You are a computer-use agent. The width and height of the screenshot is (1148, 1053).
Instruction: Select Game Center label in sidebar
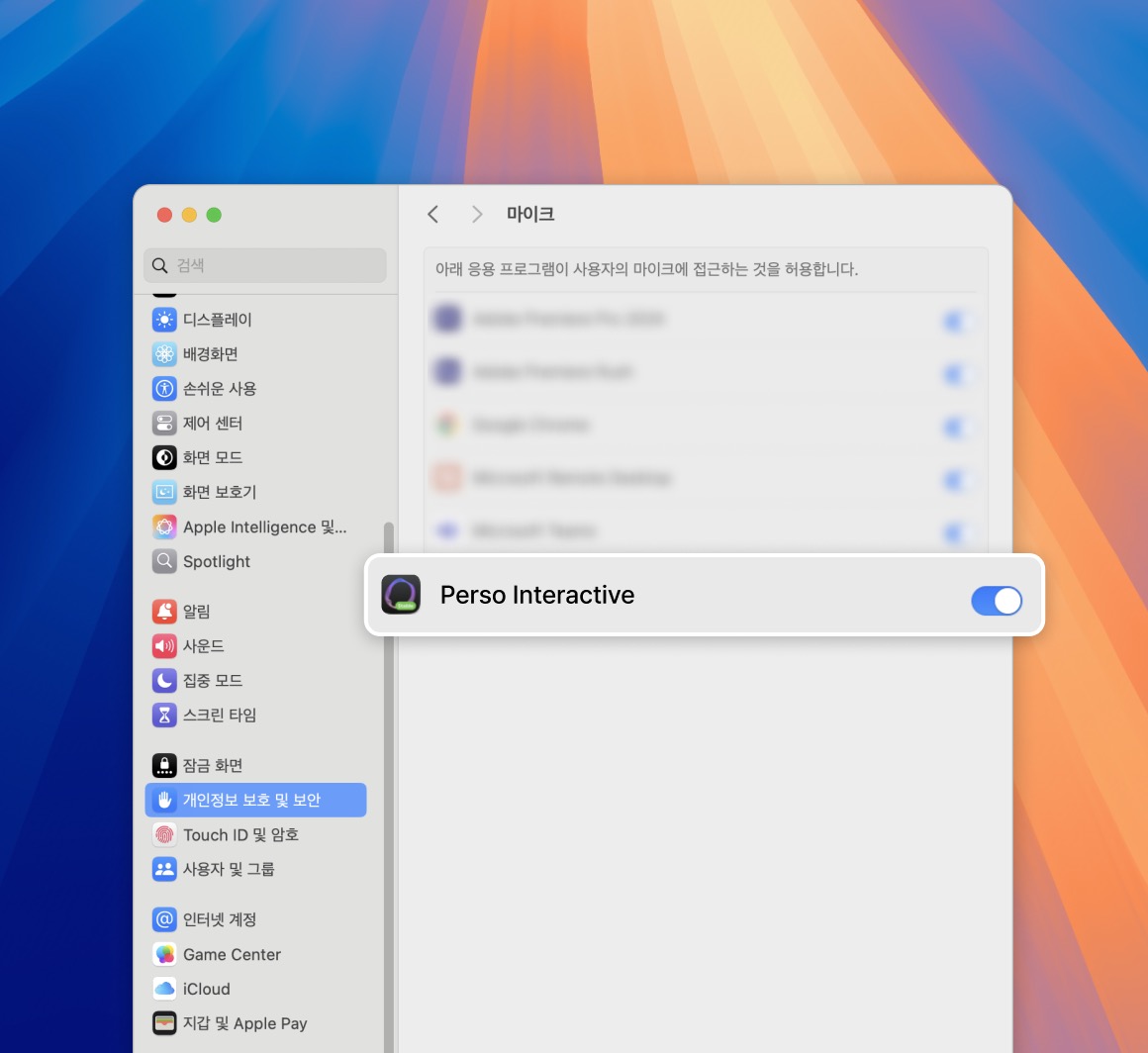click(233, 954)
